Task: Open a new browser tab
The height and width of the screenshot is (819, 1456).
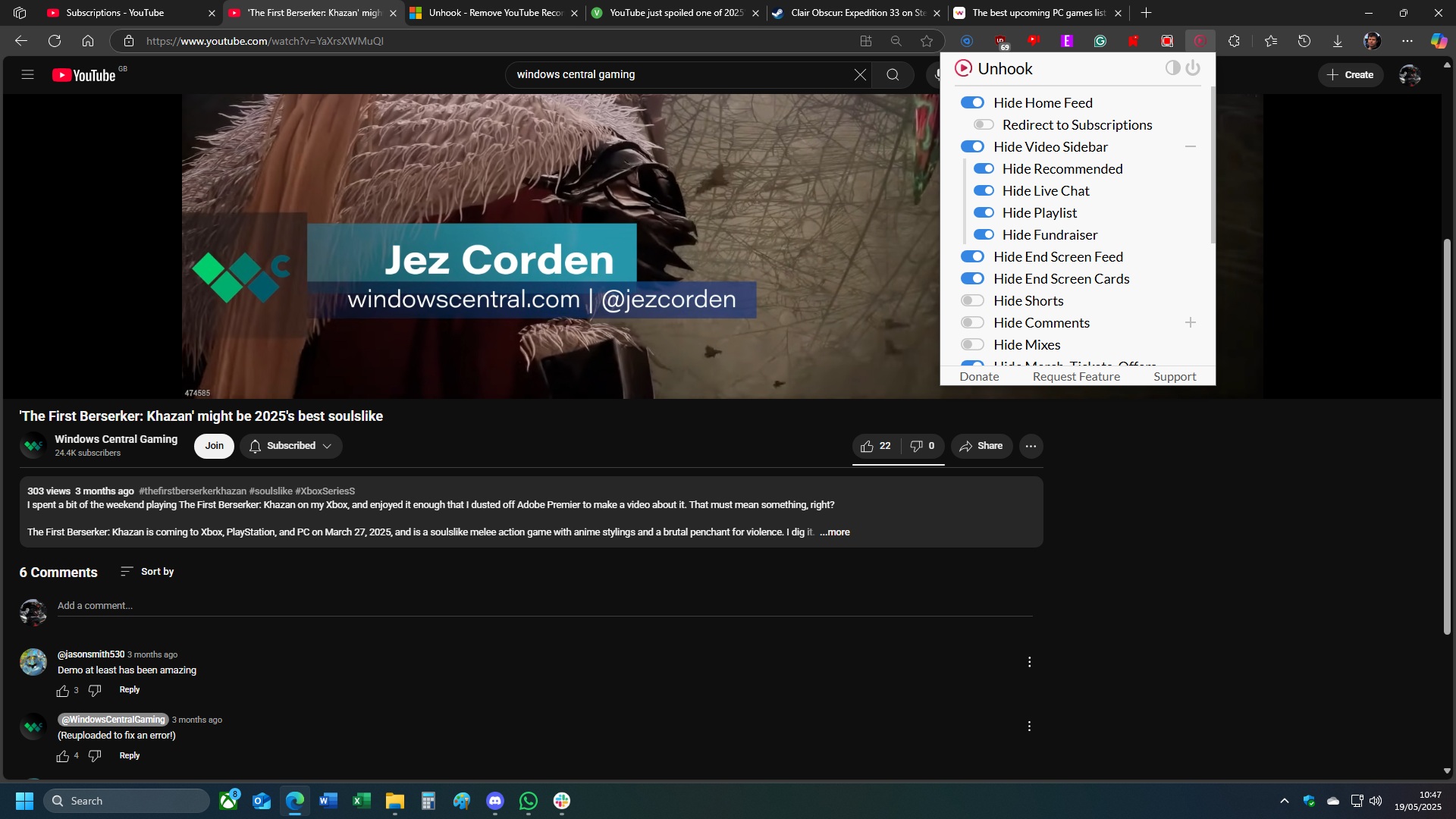Action: tap(1146, 13)
